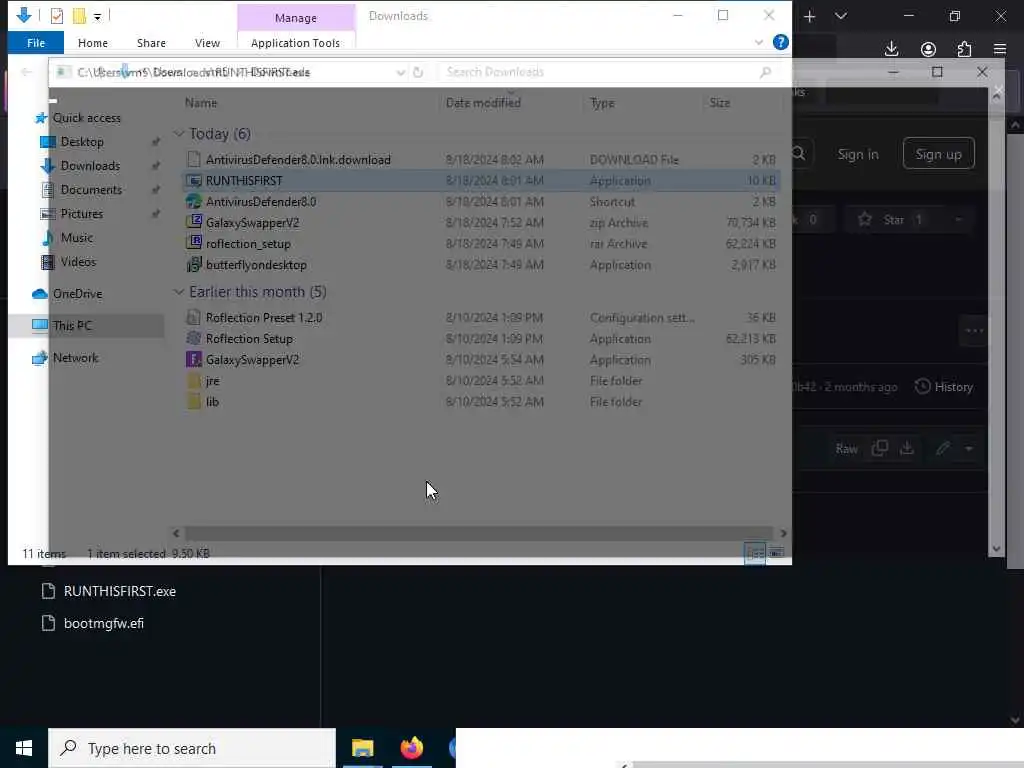Click the search magnifier icon in Explorer
The height and width of the screenshot is (768, 1024).
pyautogui.click(x=765, y=72)
